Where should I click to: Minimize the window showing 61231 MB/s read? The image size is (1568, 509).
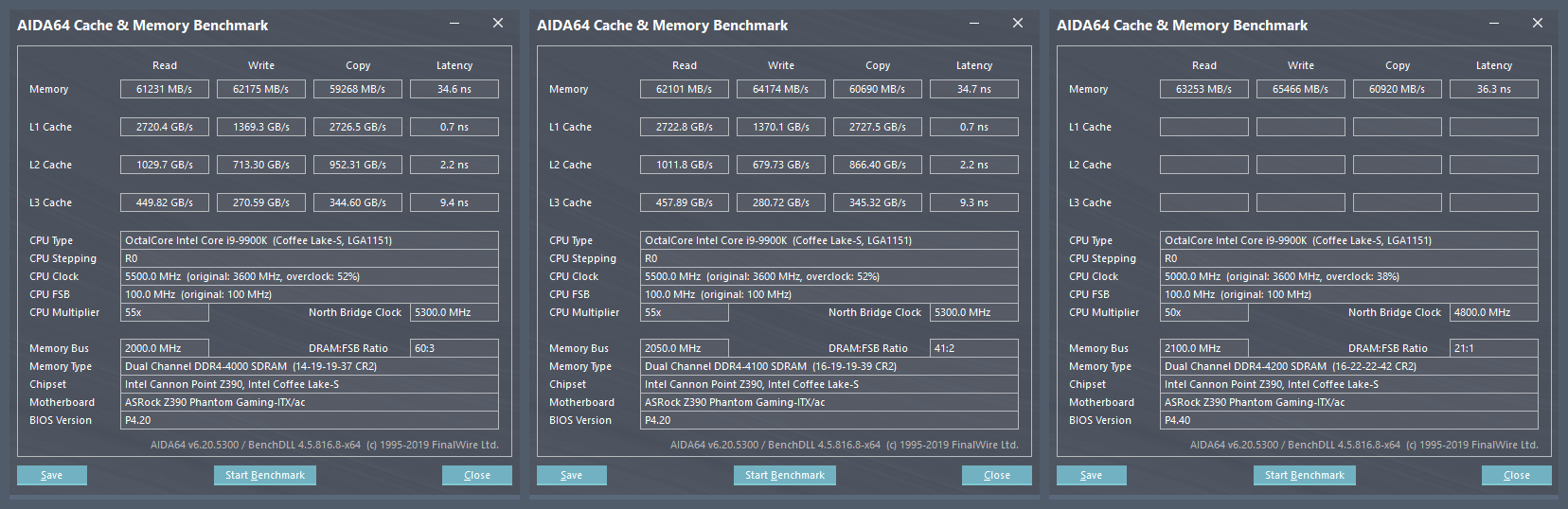click(x=454, y=24)
